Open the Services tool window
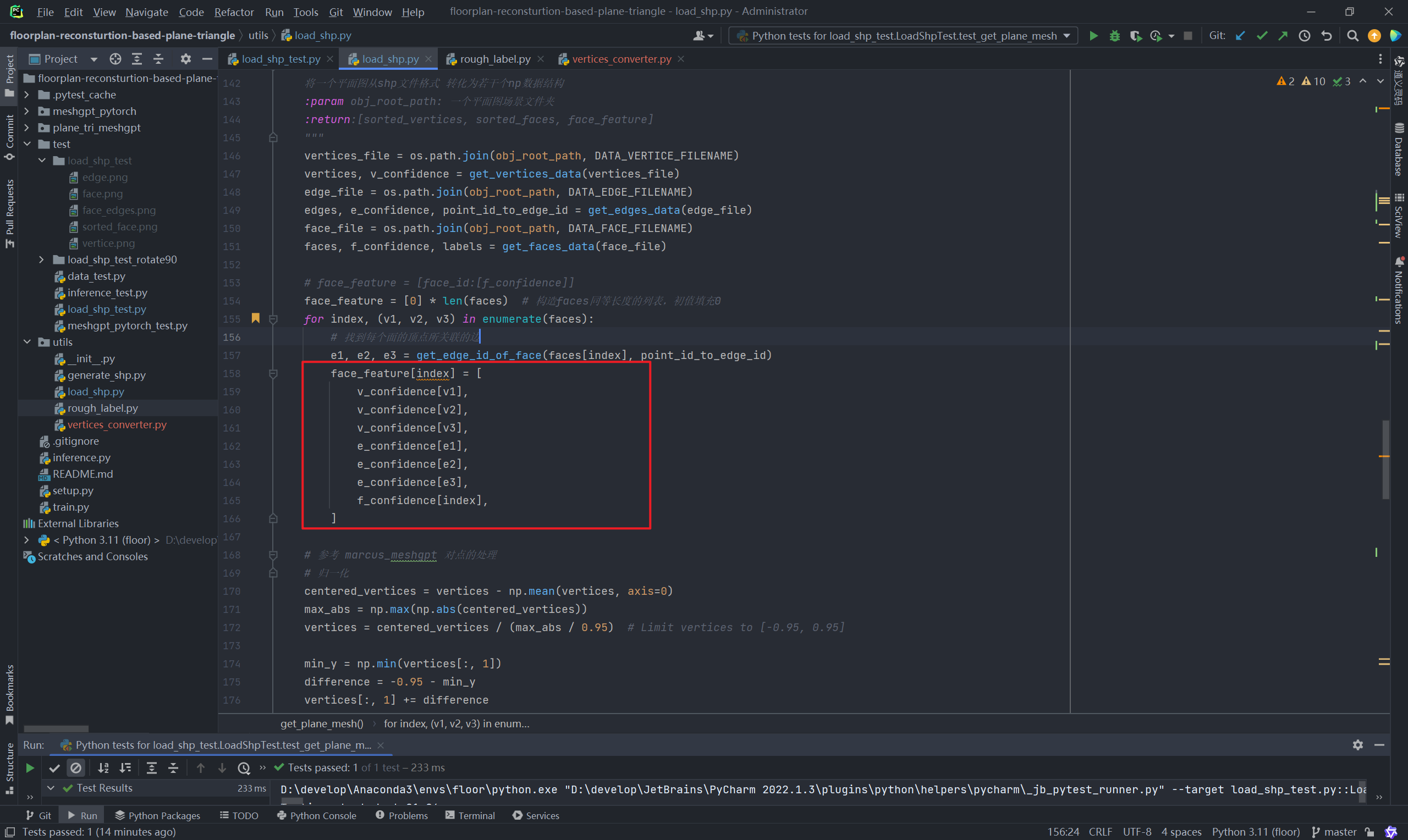1408x840 pixels. coord(536,815)
